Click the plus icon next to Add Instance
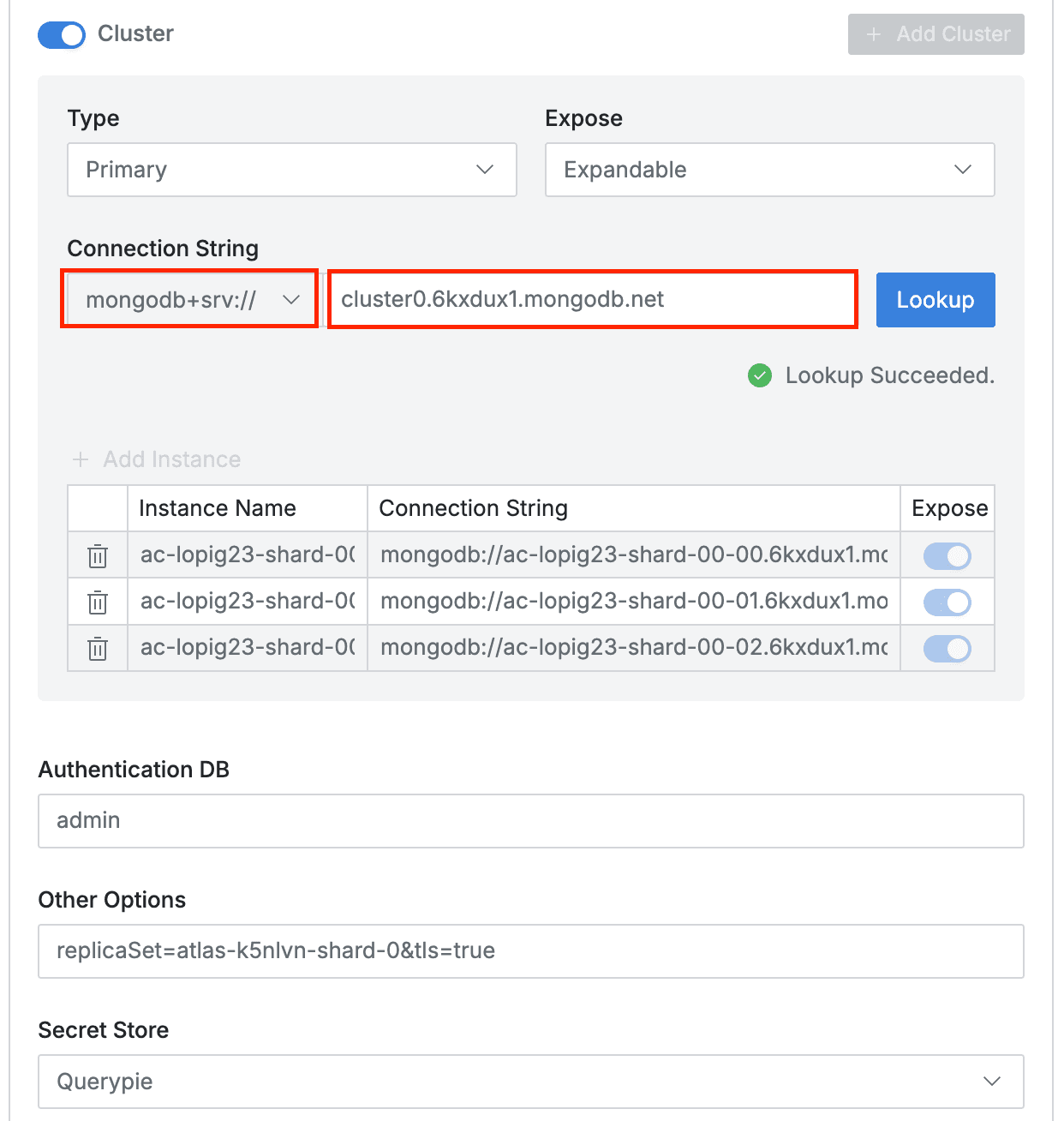 [81, 459]
